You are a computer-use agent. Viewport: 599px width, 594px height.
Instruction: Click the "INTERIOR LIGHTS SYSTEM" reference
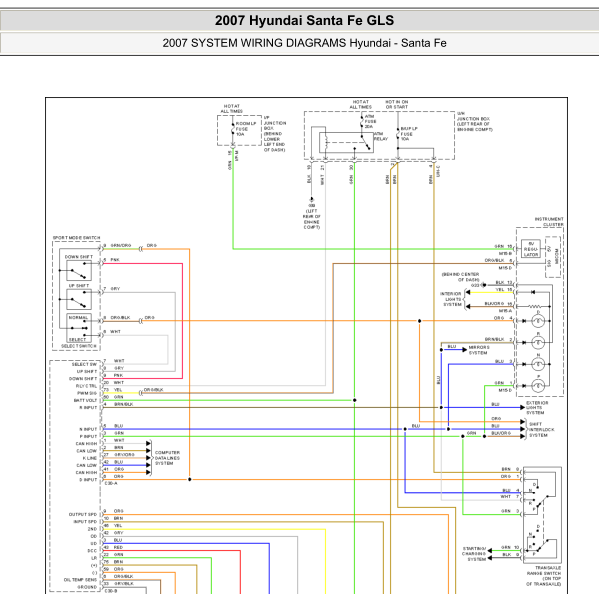click(x=451, y=299)
